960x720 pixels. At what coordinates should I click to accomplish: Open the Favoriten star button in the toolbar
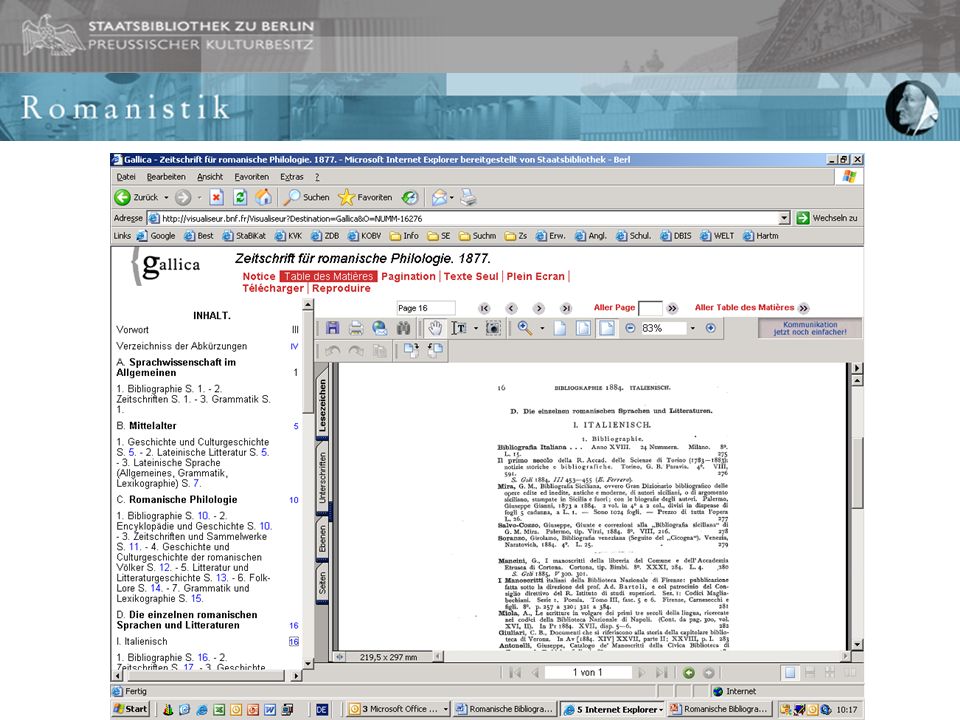[365, 197]
